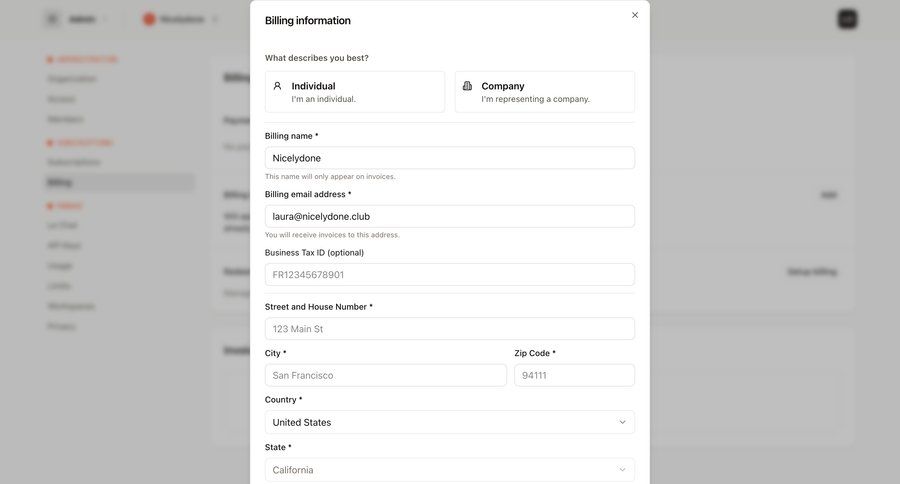Viewport: 900px width, 484px height.
Task: Expand the State dropdown showing California
Action: pyautogui.click(x=449, y=469)
